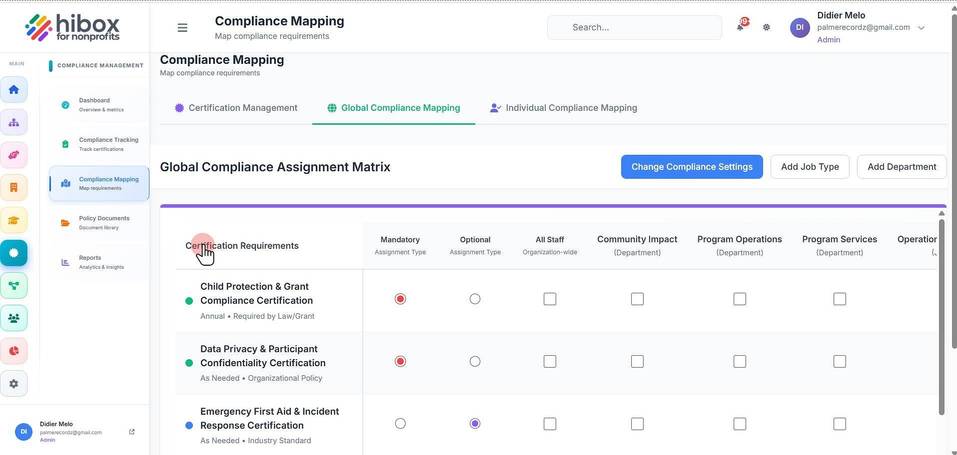Click the Dashboard checkmark icon
The width and height of the screenshot is (957, 455).
pos(65,105)
